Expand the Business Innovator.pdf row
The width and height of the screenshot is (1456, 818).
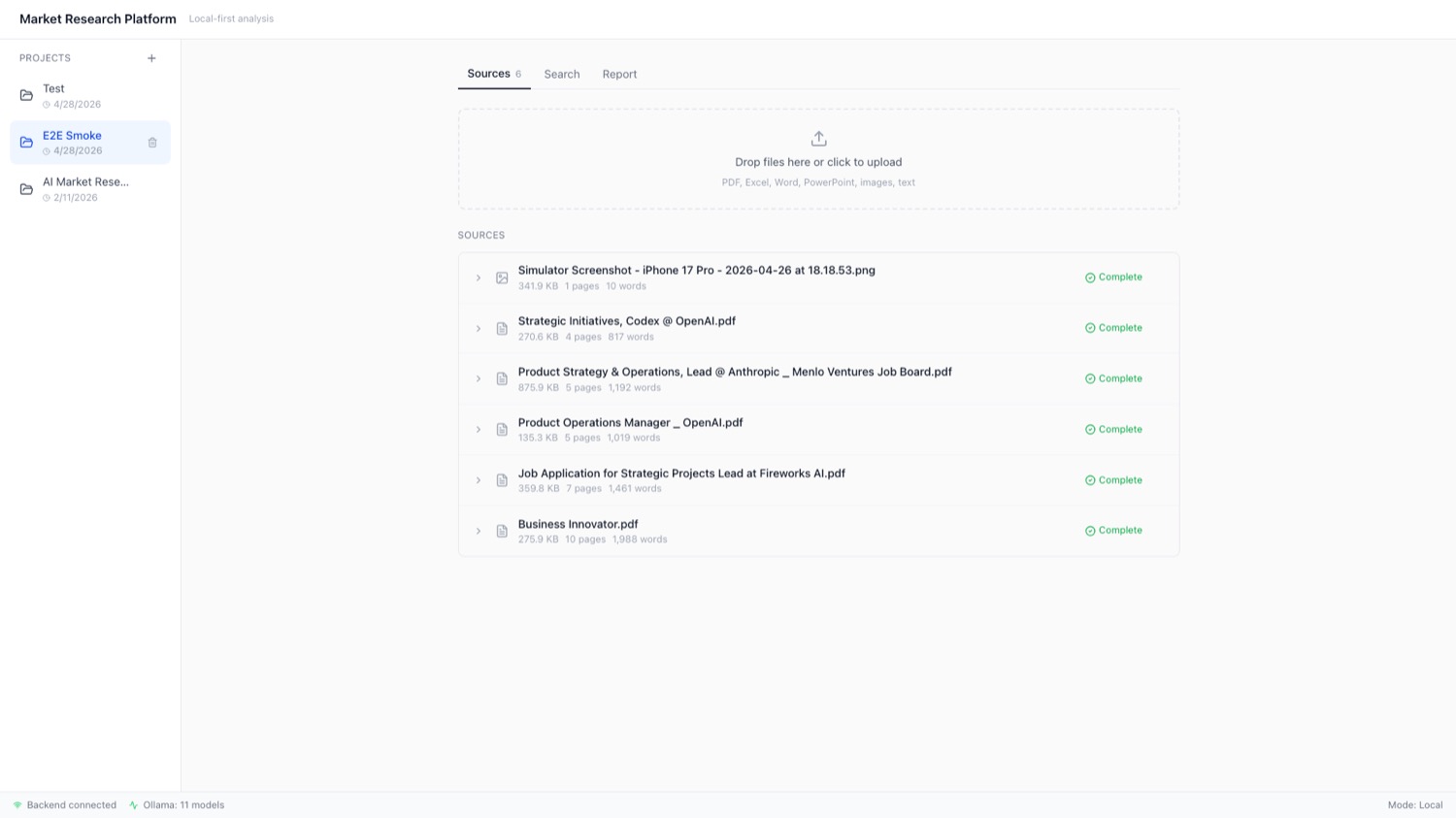point(479,531)
